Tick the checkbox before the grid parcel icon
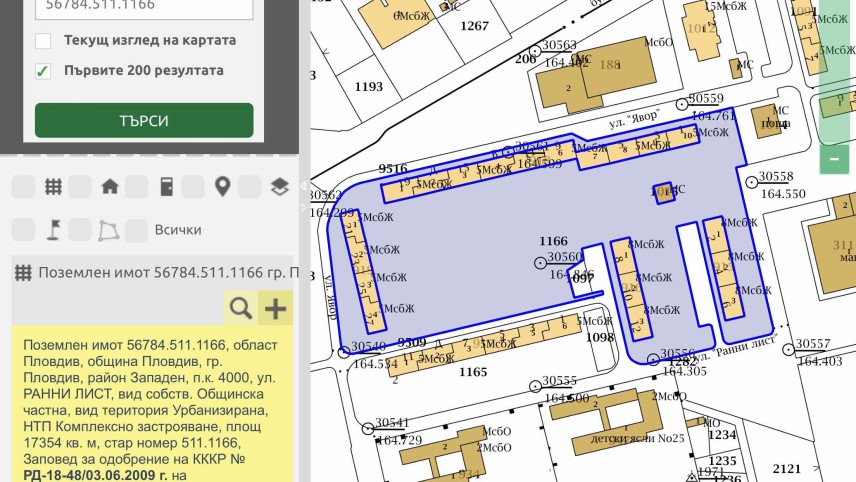 coord(23,187)
